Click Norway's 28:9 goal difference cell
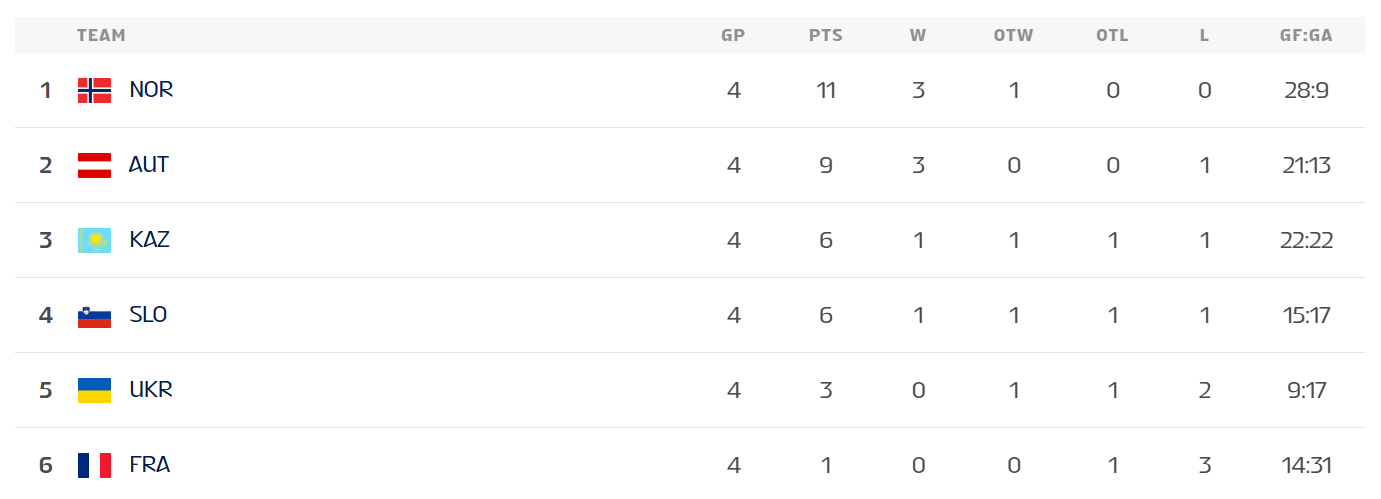This screenshot has height=499, width=1381. tap(1306, 90)
